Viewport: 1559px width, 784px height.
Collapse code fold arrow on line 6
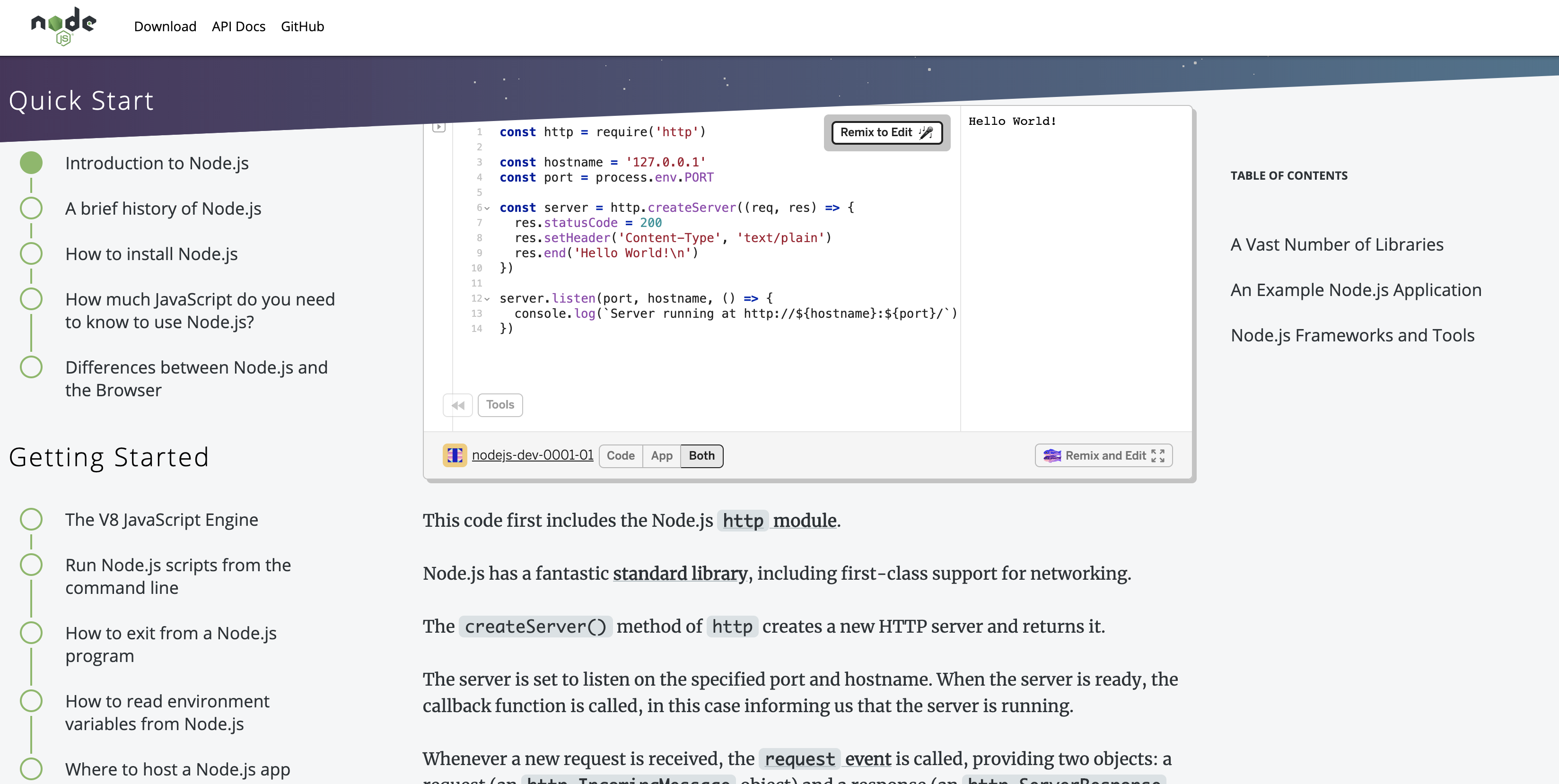[x=487, y=208]
